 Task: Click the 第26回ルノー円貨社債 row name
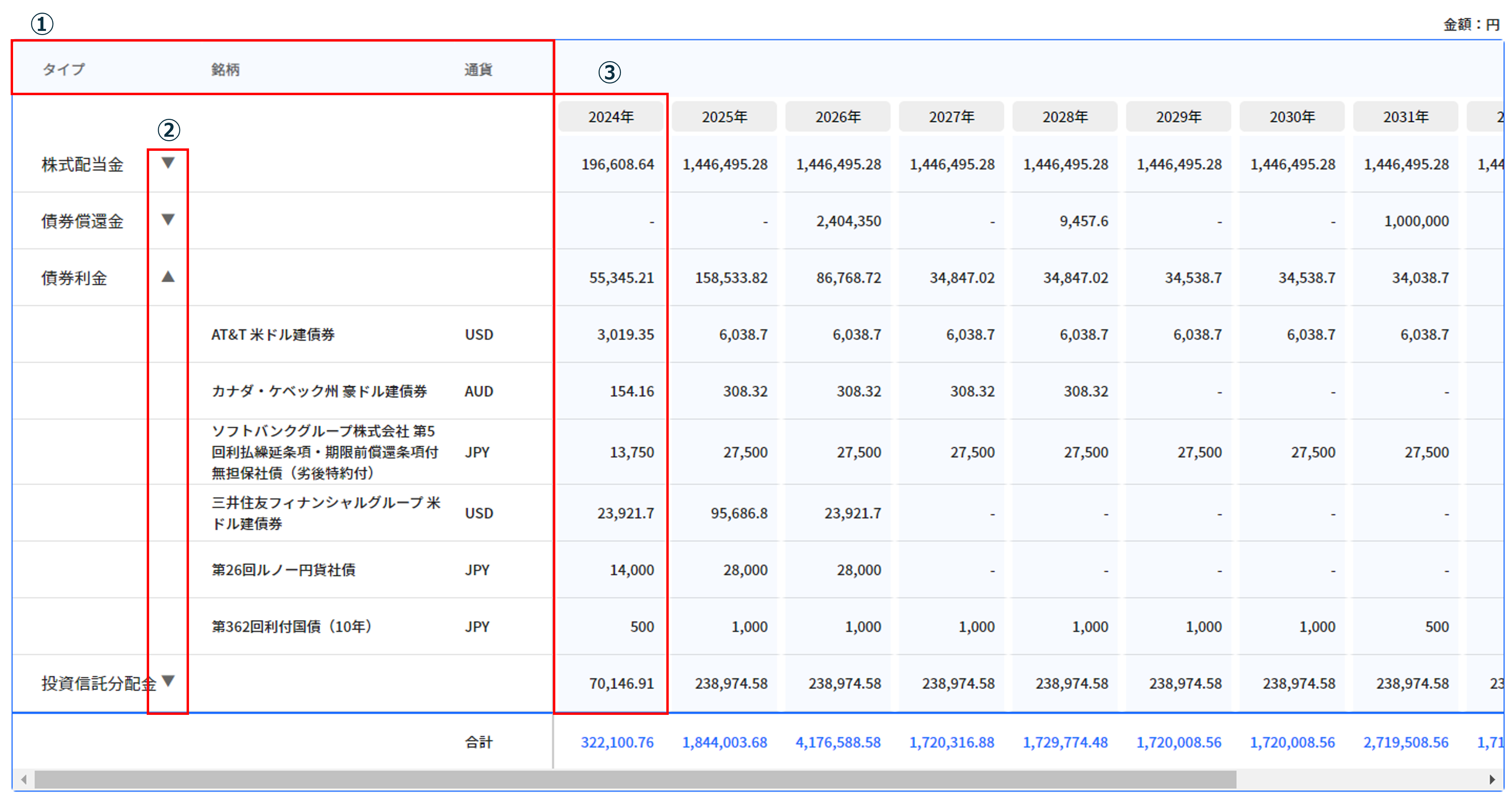283,570
